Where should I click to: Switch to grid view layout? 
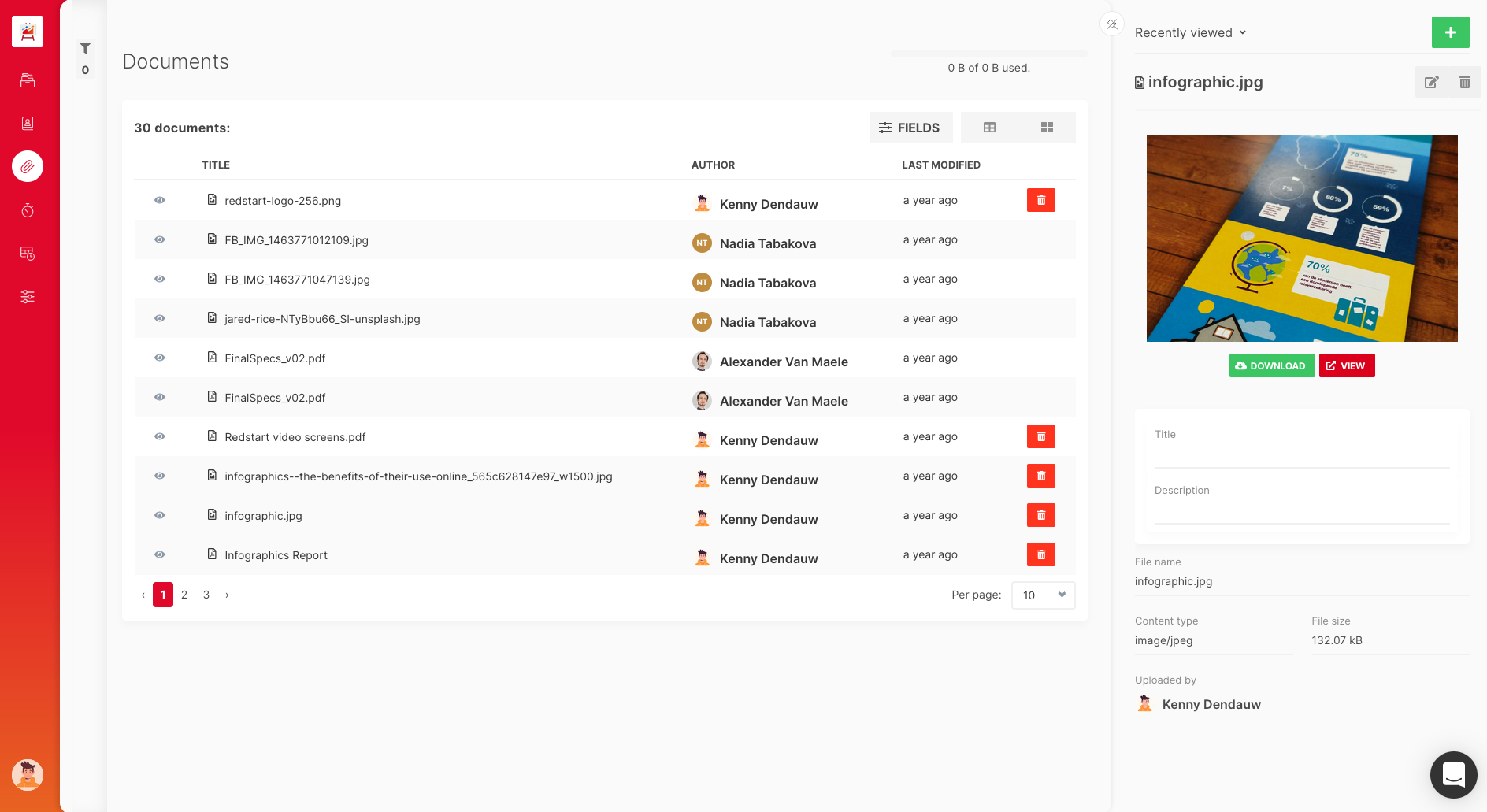coord(1047,128)
